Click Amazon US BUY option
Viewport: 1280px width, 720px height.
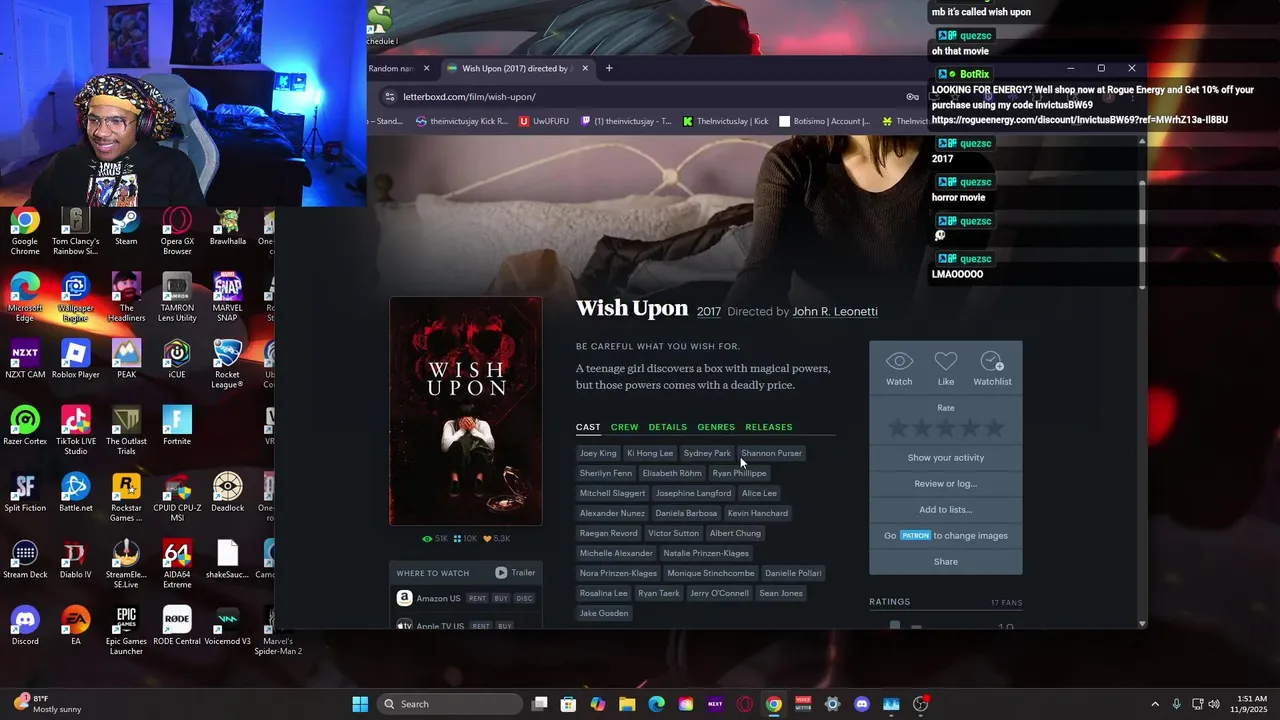pos(501,599)
